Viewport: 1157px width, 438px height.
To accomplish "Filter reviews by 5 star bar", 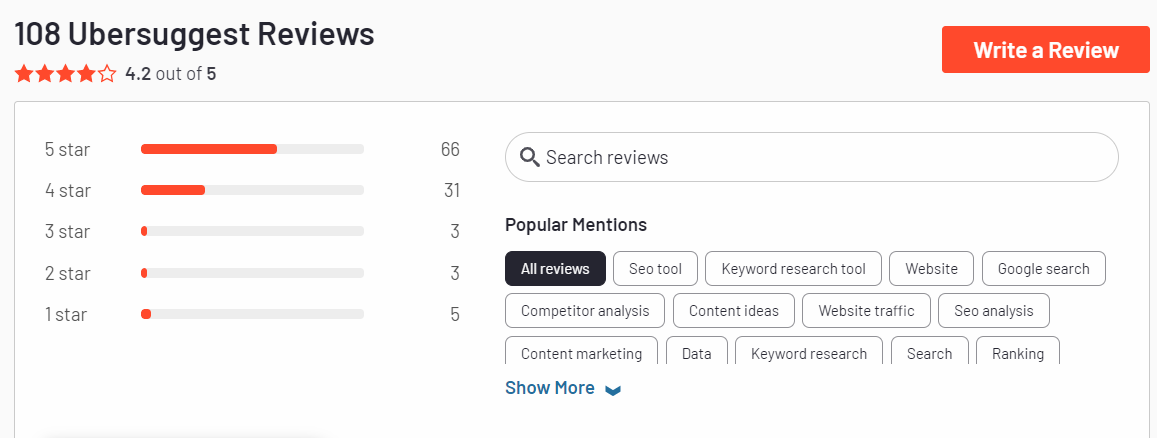I will 252,150.
